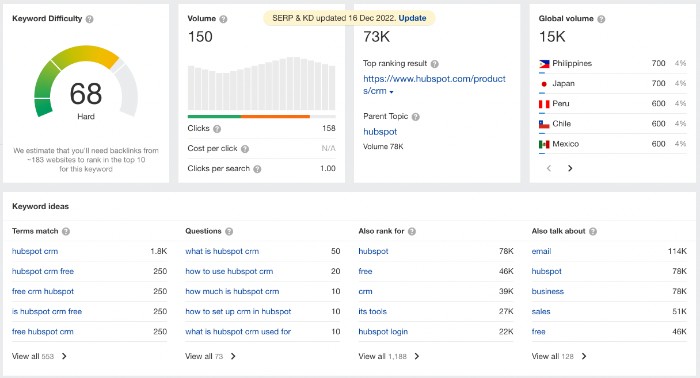Click help icon beside Volume heading

(x=223, y=19)
